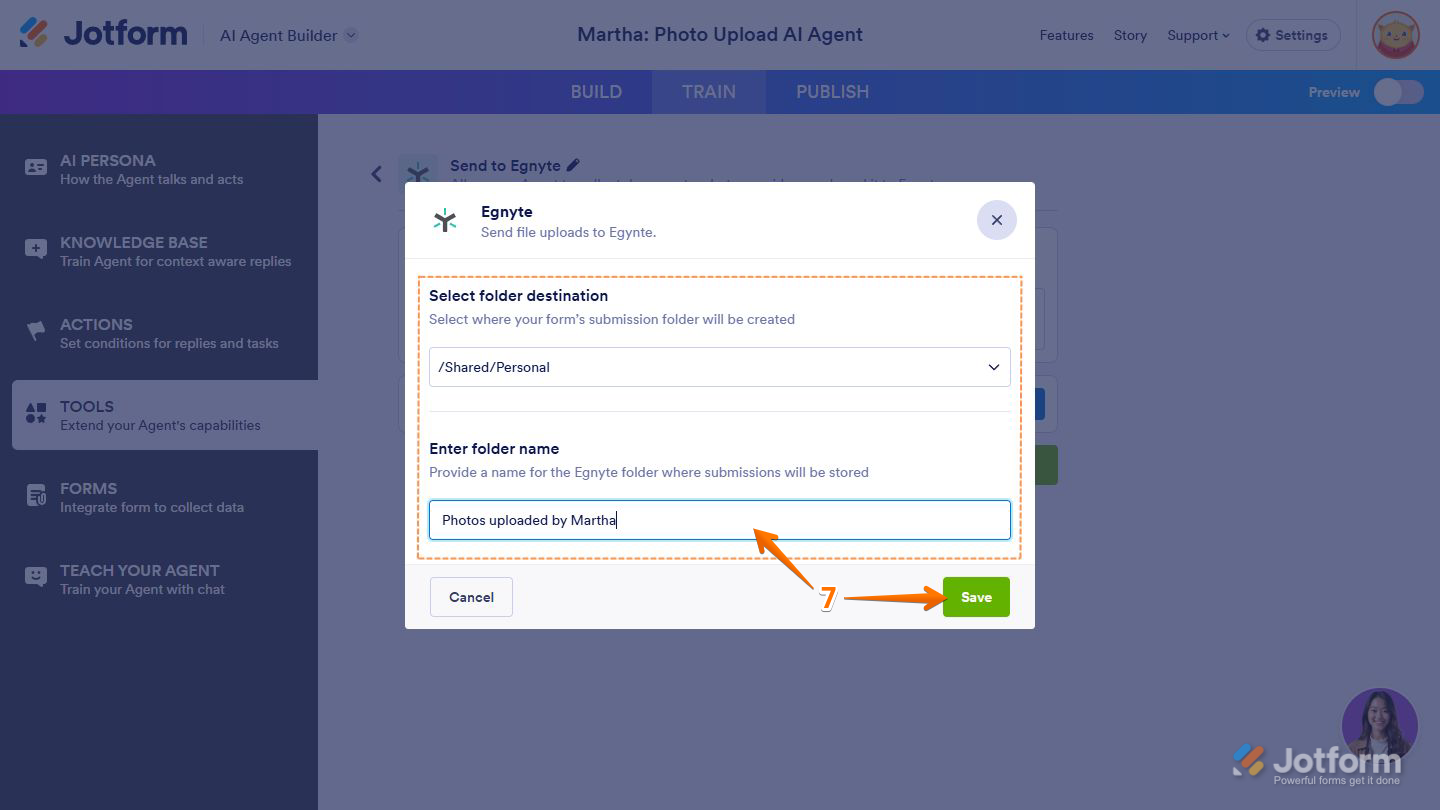Click the Enter folder name label
This screenshot has width=1440, height=810.
[494, 449]
